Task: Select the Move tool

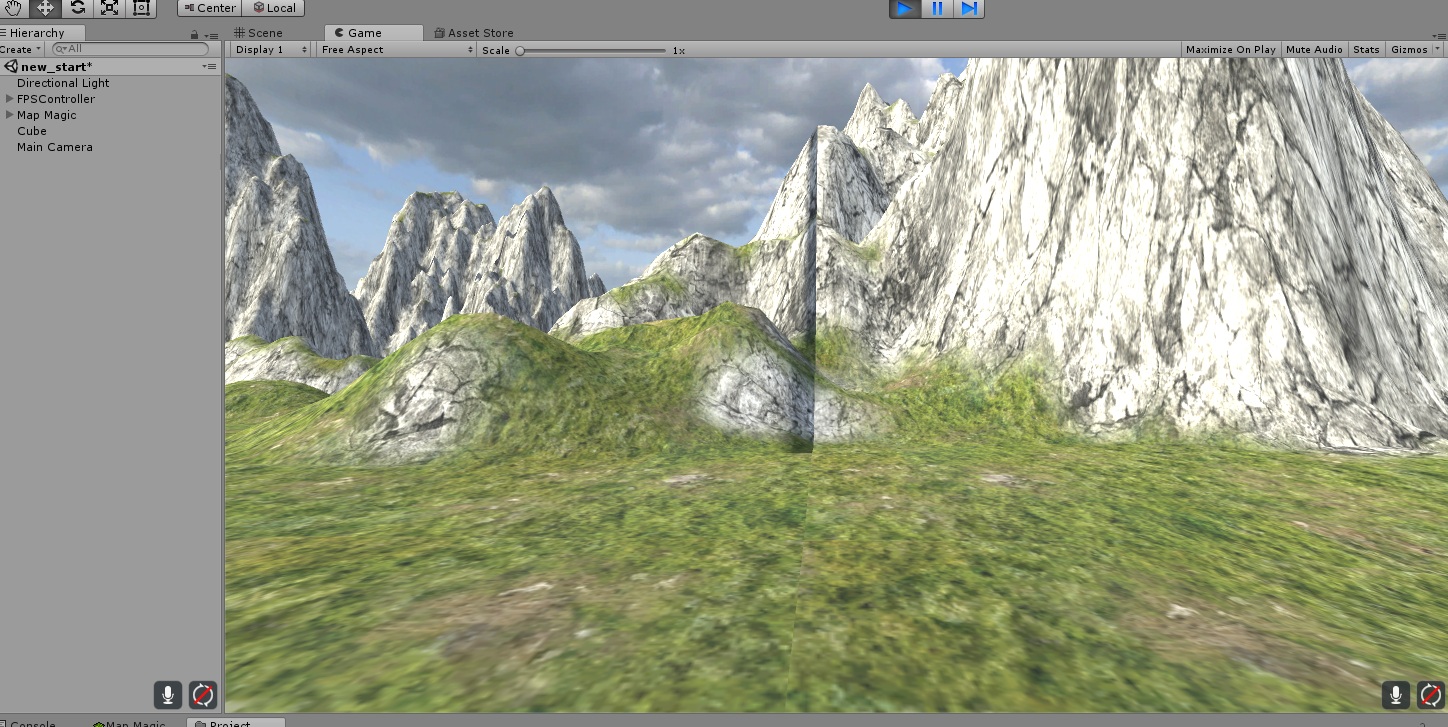Action: (x=43, y=8)
